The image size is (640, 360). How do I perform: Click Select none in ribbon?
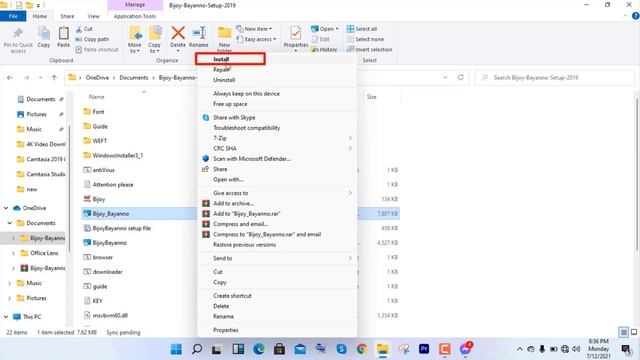(x=365, y=39)
